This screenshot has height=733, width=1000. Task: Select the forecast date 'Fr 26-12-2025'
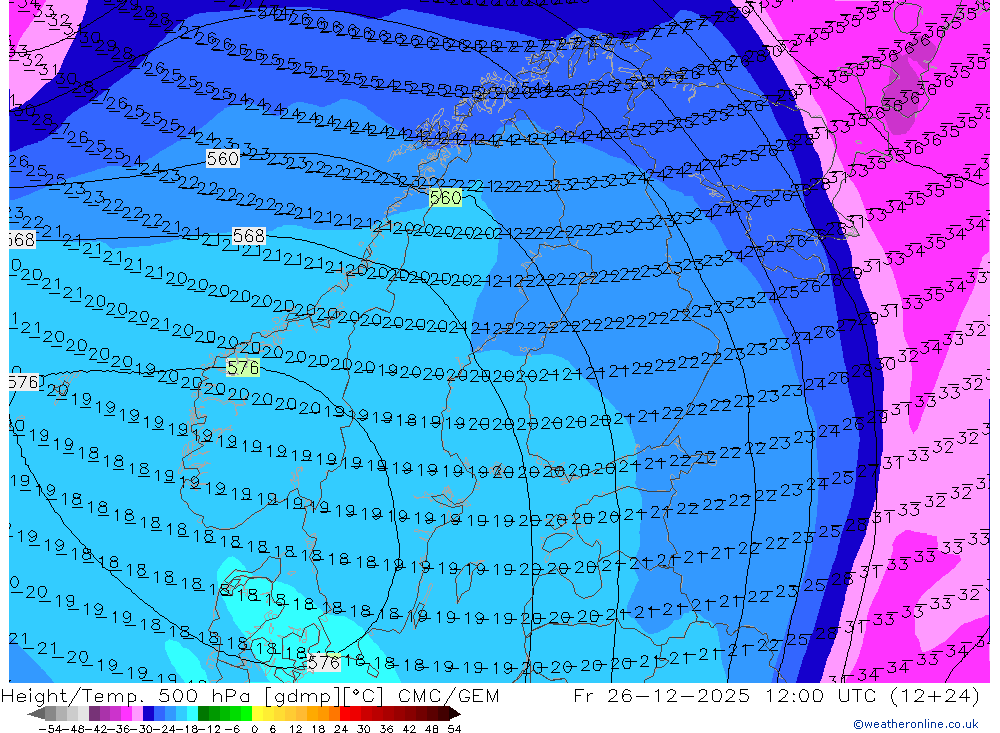click(x=661, y=695)
